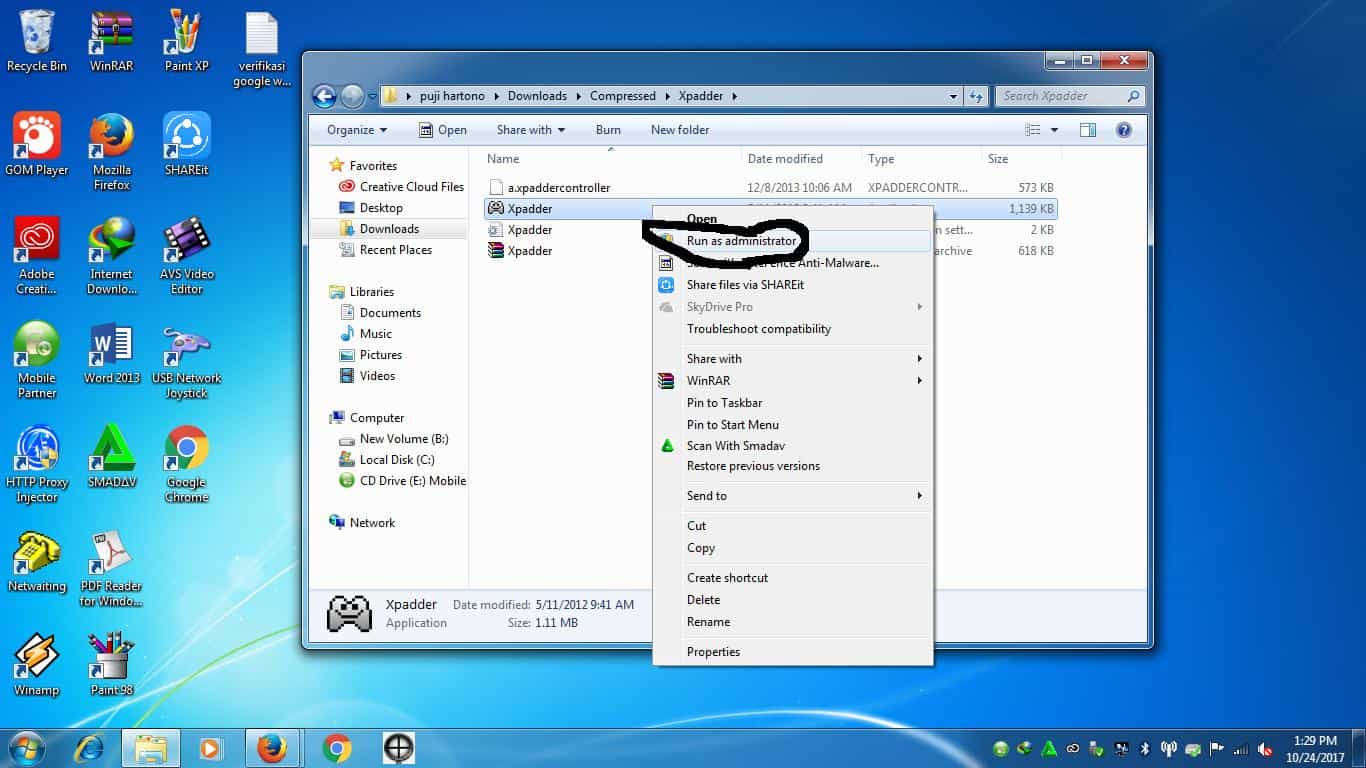Open Internet Explorer from the taskbar
The image size is (1366, 768).
(x=89, y=748)
